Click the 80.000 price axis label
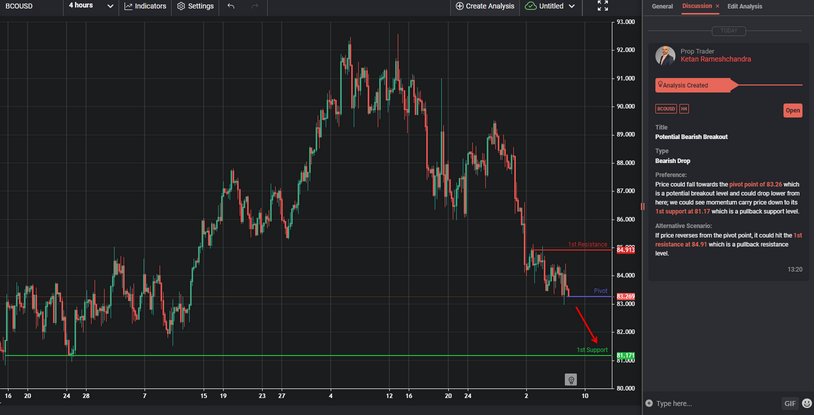816x415 pixels. tap(626, 388)
